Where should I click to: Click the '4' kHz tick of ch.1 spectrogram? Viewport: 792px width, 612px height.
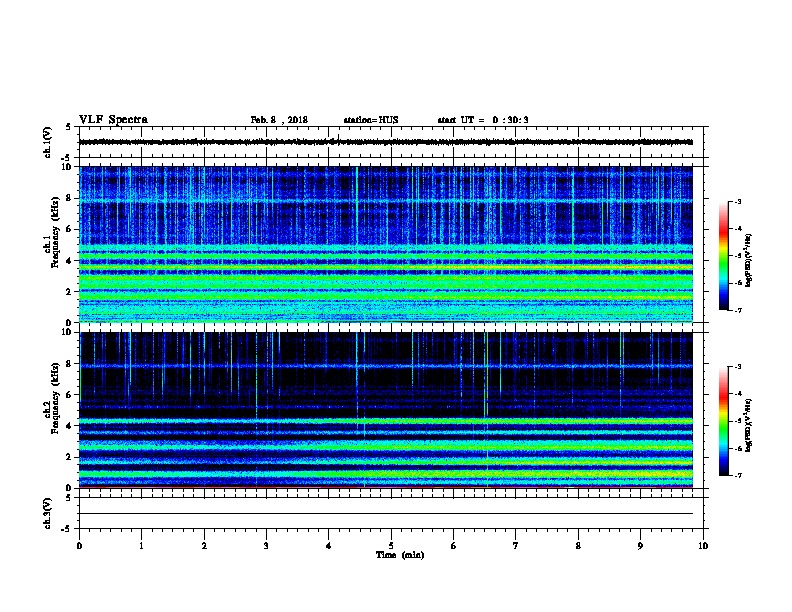[x=70, y=260]
